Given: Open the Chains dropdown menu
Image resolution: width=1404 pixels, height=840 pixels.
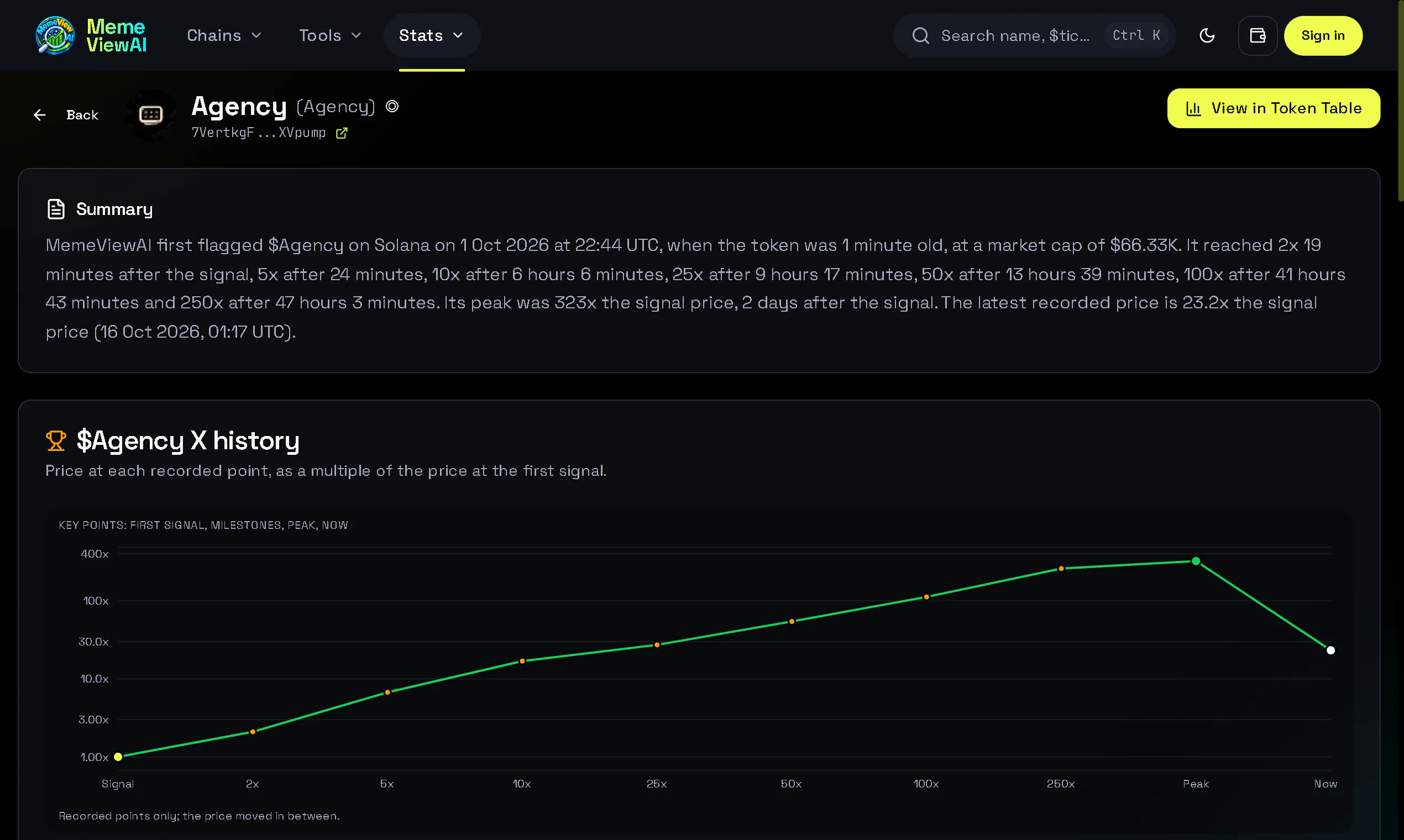Looking at the screenshot, I should click(x=224, y=35).
